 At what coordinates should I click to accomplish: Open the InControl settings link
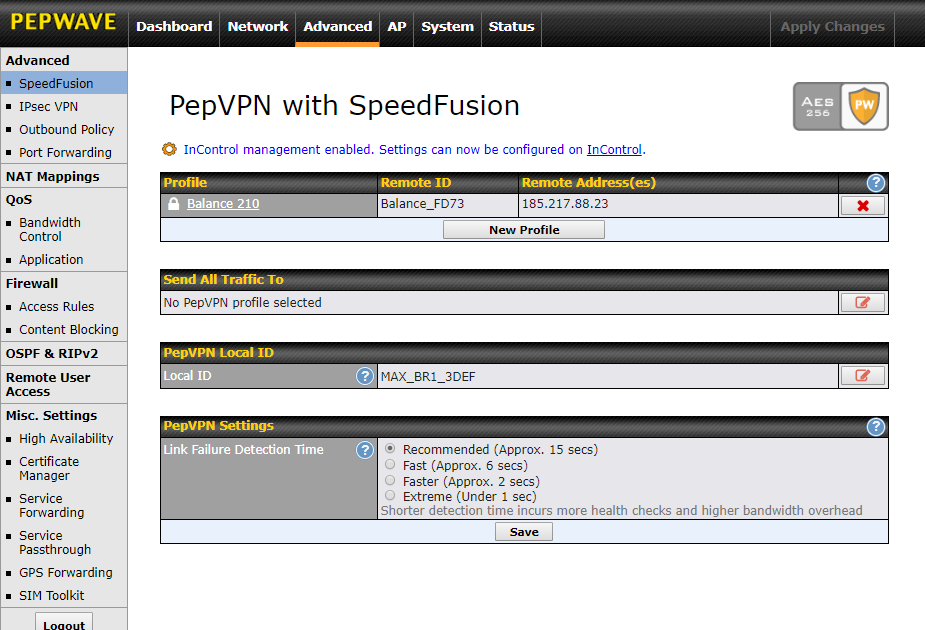(614, 150)
